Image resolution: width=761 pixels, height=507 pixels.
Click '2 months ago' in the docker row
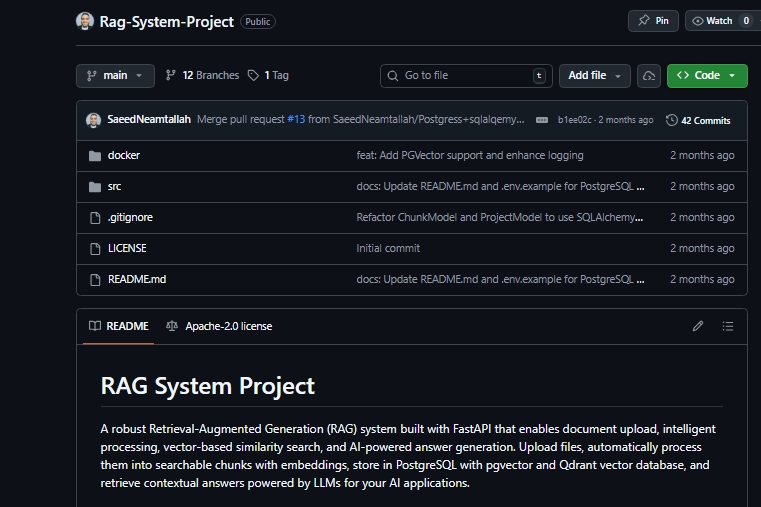[x=702, y=155]
